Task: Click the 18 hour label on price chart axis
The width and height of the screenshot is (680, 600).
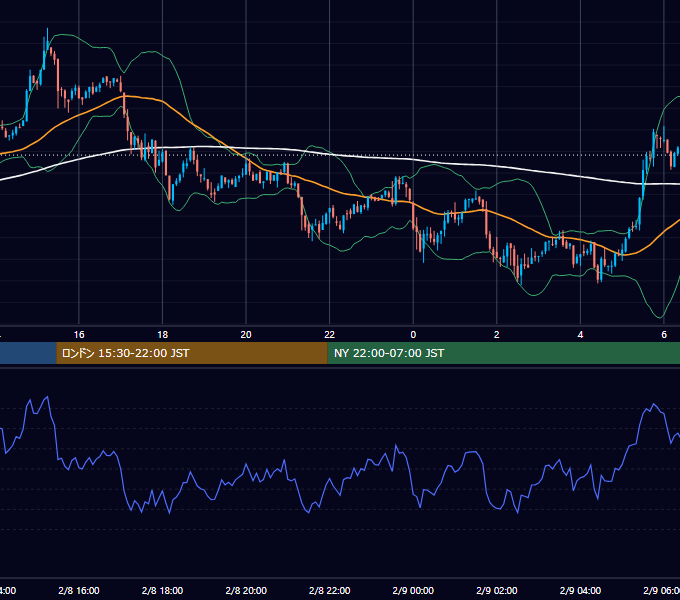Action: coord(163,334)
